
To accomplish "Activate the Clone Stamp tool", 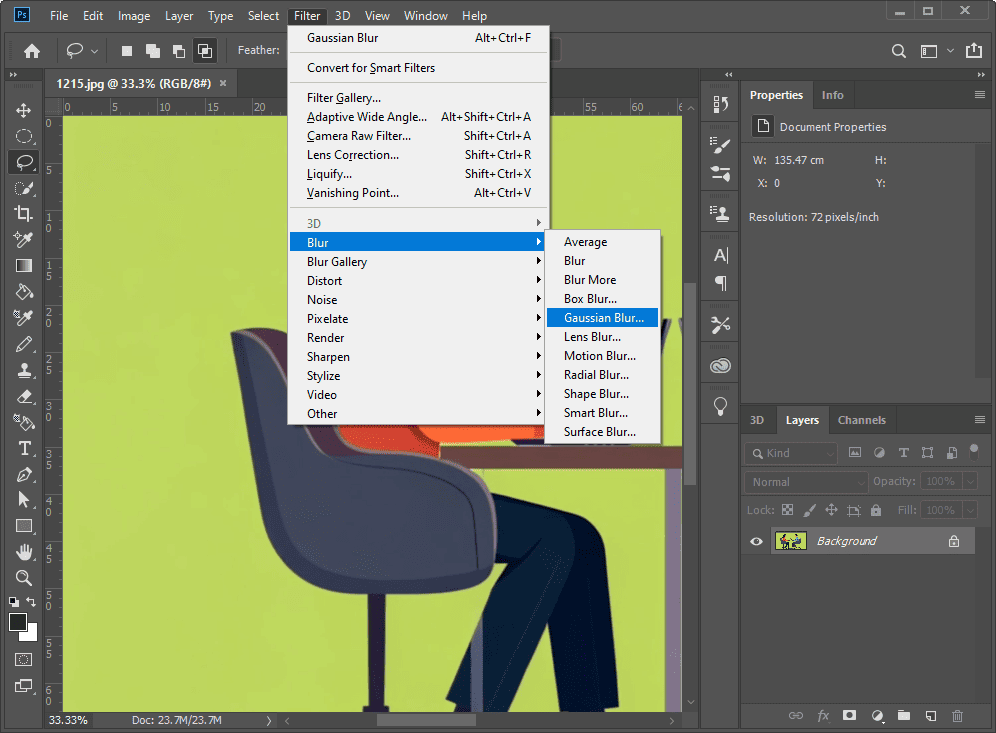I will click(22, 370).
